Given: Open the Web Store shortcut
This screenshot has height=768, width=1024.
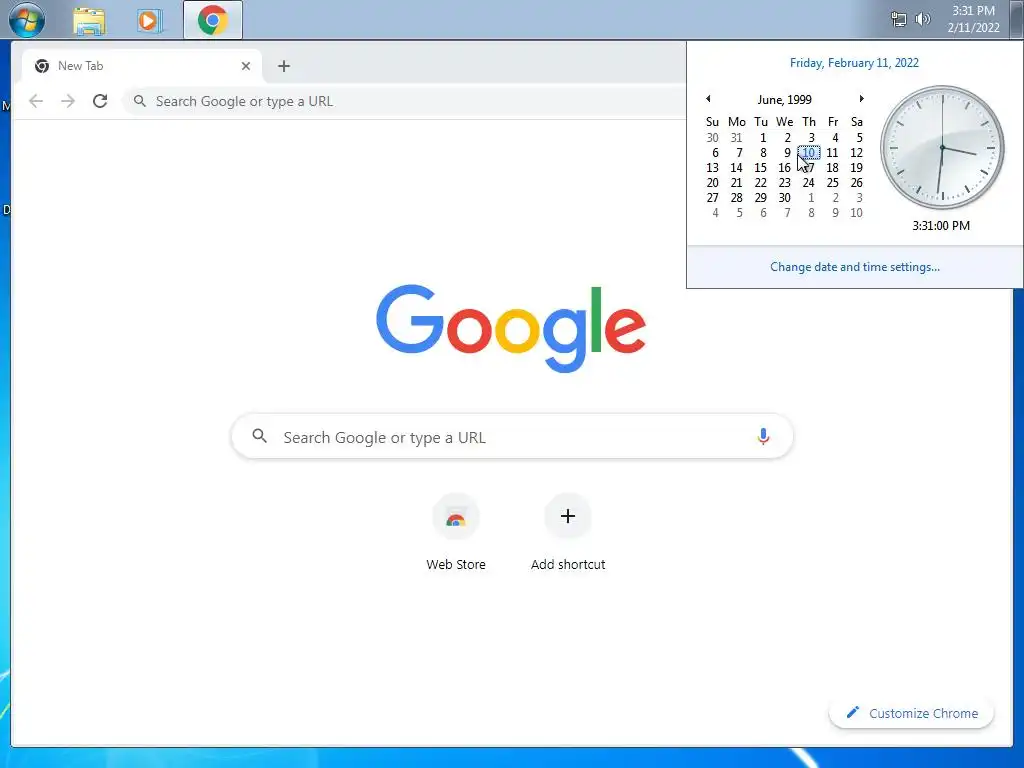Looking at the screenshot, I should point(456,532).
